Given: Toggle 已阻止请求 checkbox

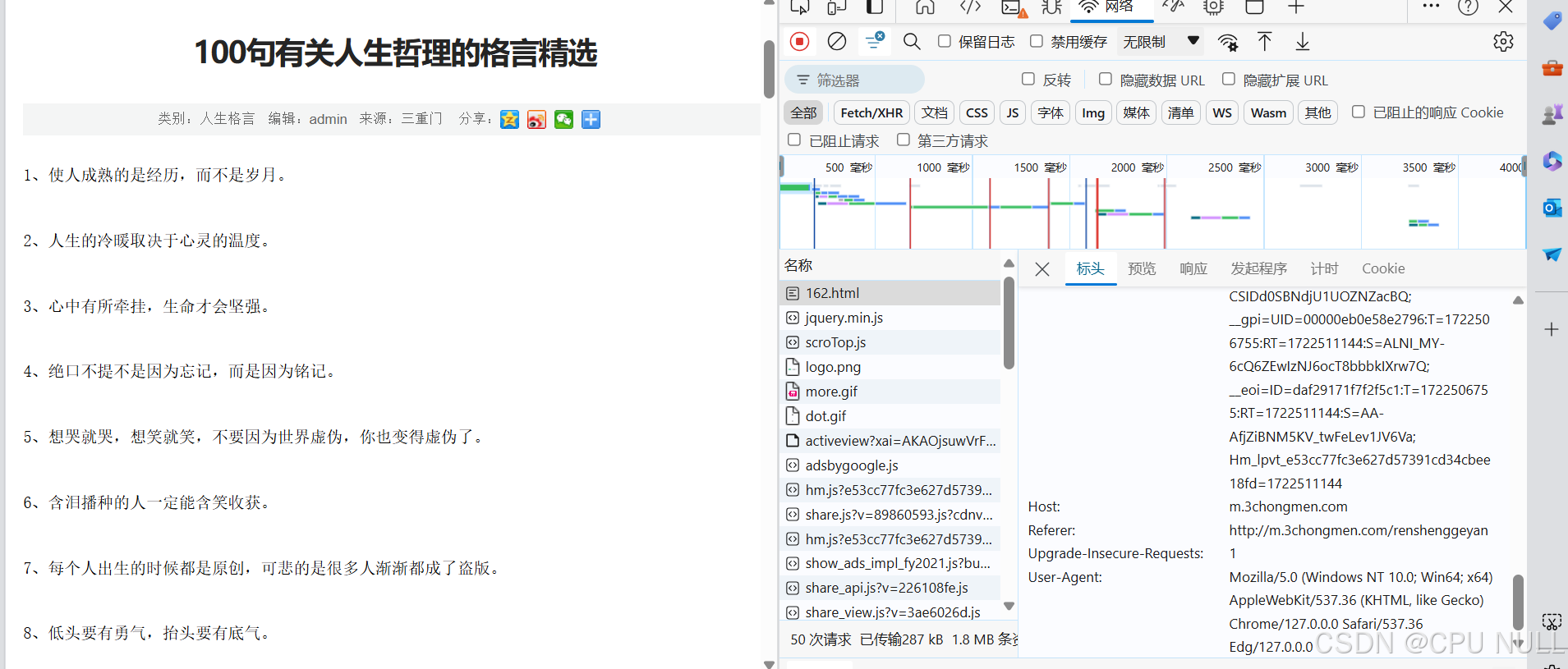Looking at the screenshot, I should point(794,140).
